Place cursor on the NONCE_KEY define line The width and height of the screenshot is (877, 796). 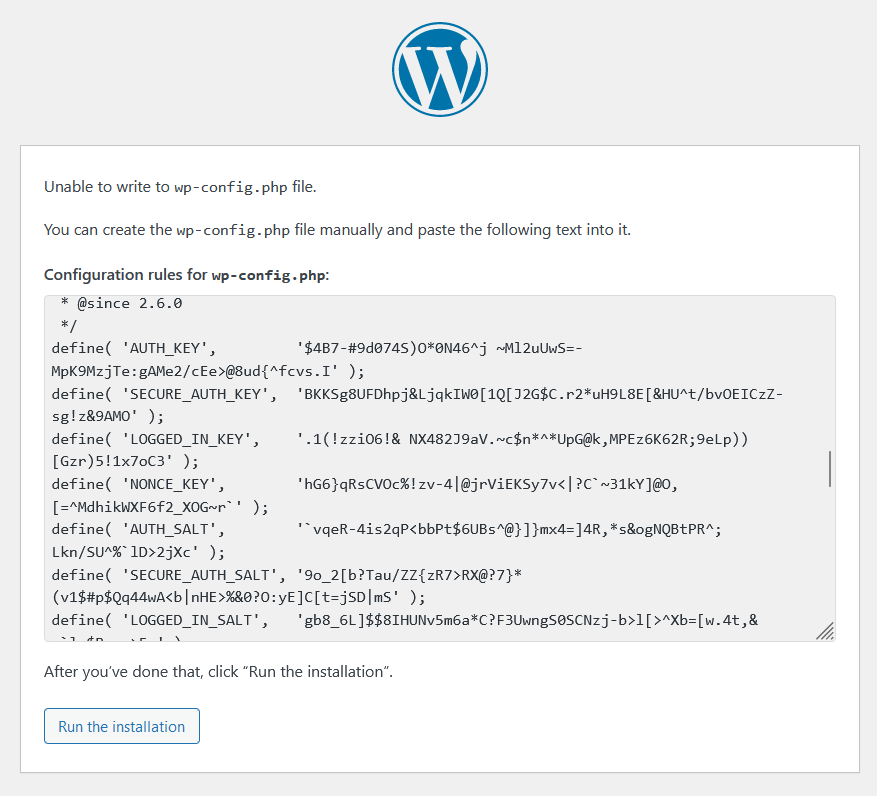tap(364, 484)
